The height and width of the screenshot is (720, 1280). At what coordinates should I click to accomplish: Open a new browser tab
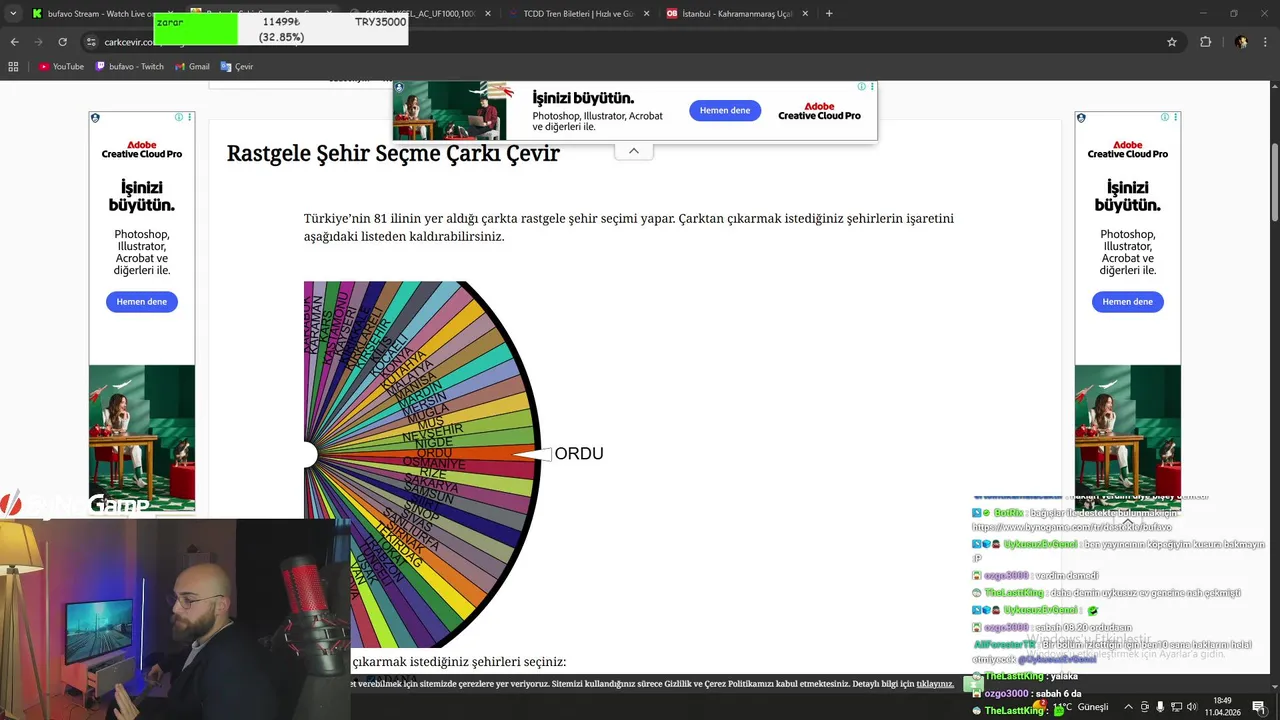(829, 14)
